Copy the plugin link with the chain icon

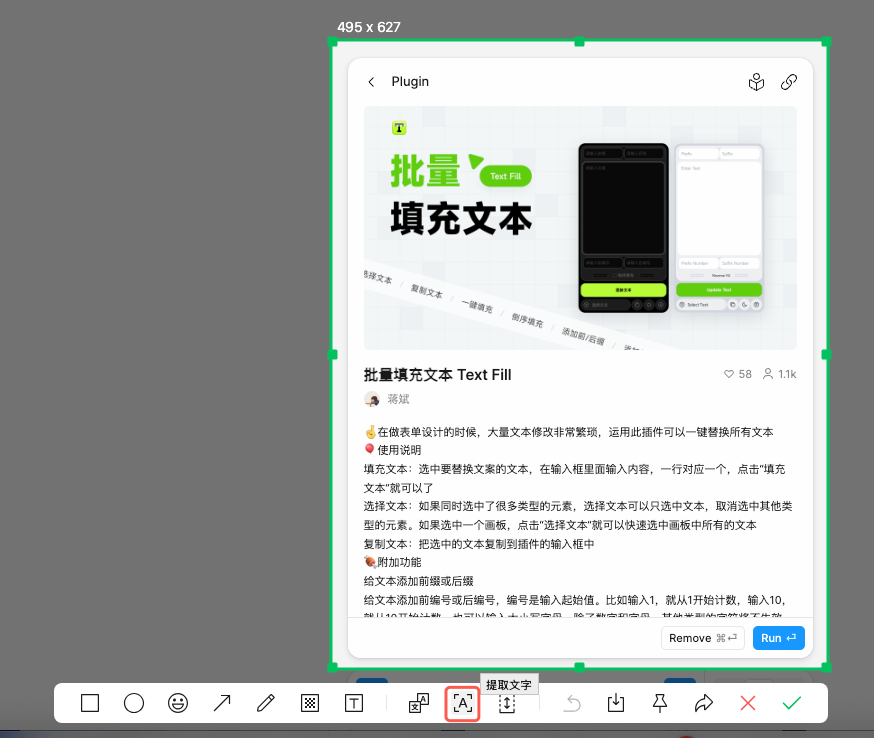click(789, 82)
